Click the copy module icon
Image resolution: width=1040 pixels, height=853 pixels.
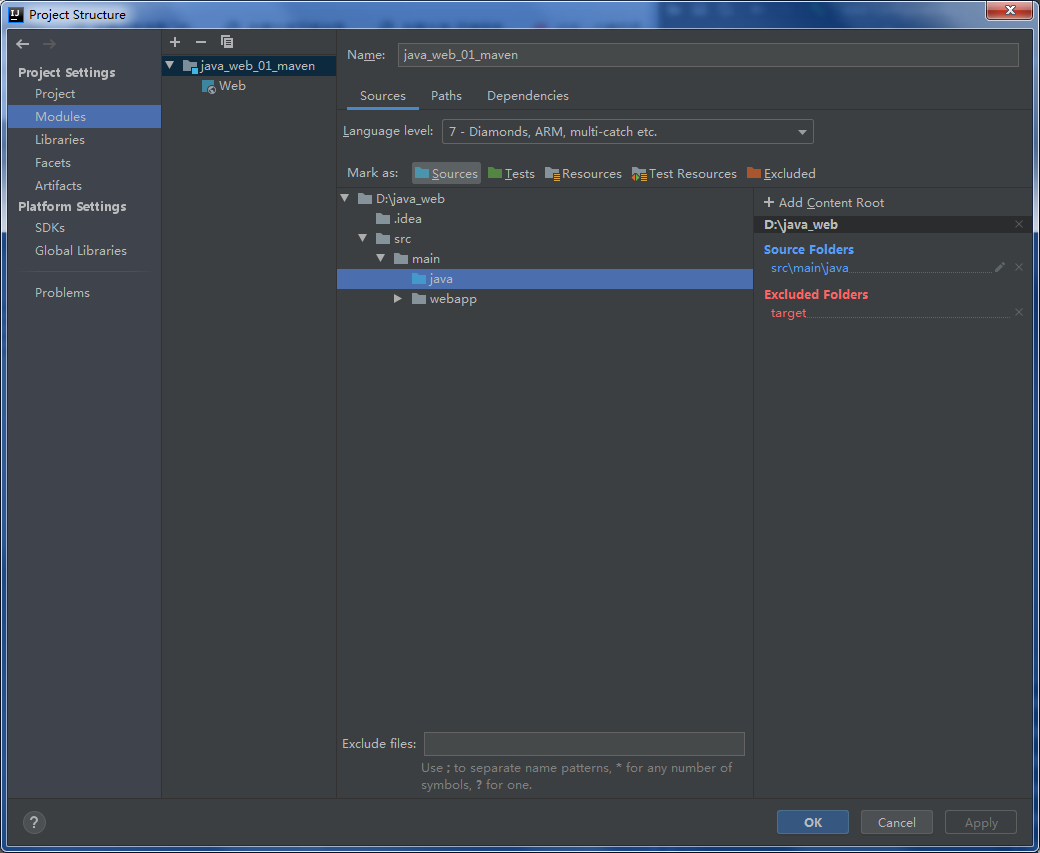[x=227, y=42]
